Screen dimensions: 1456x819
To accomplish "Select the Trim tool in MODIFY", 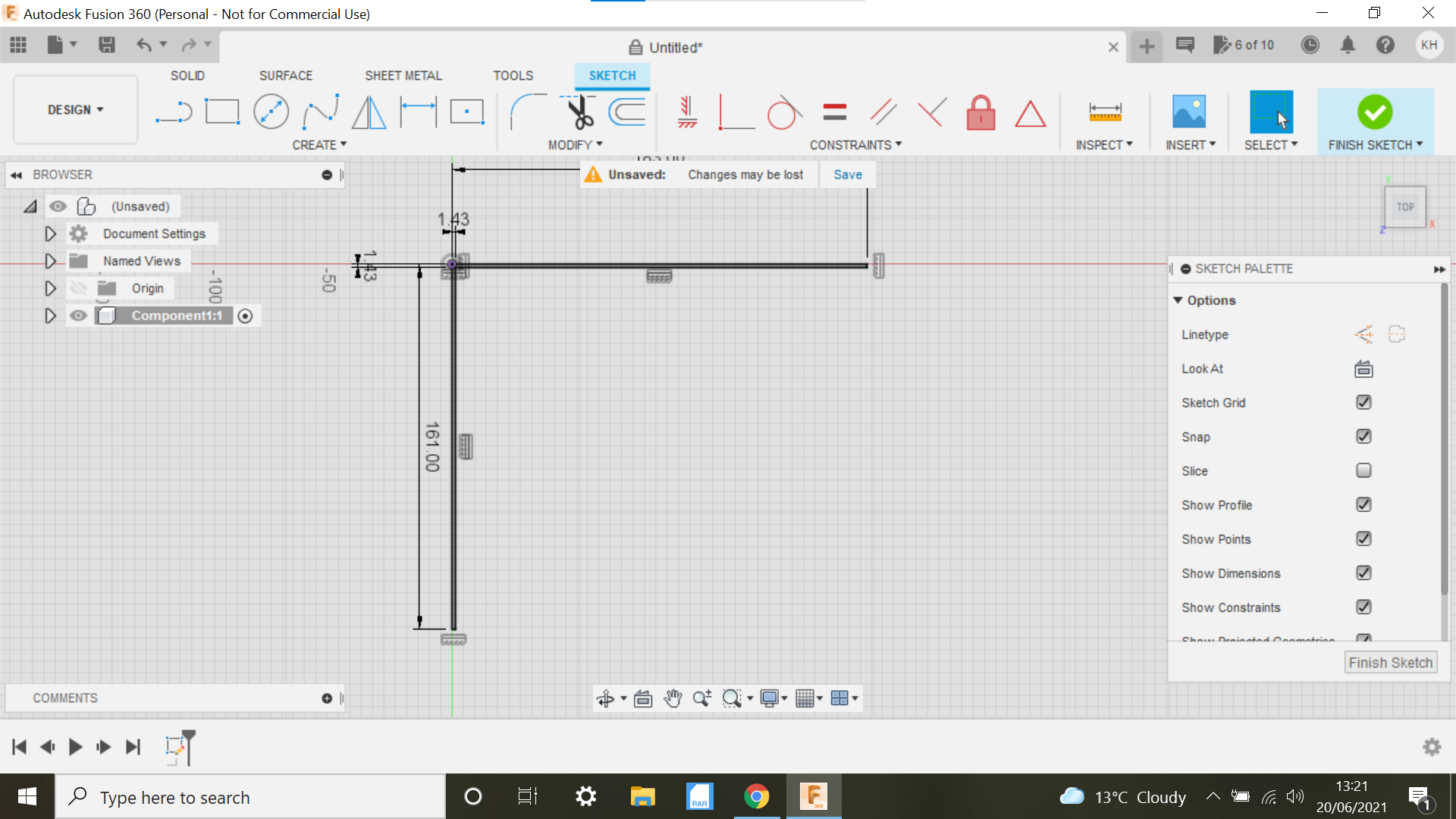I will tap(579, 111).
